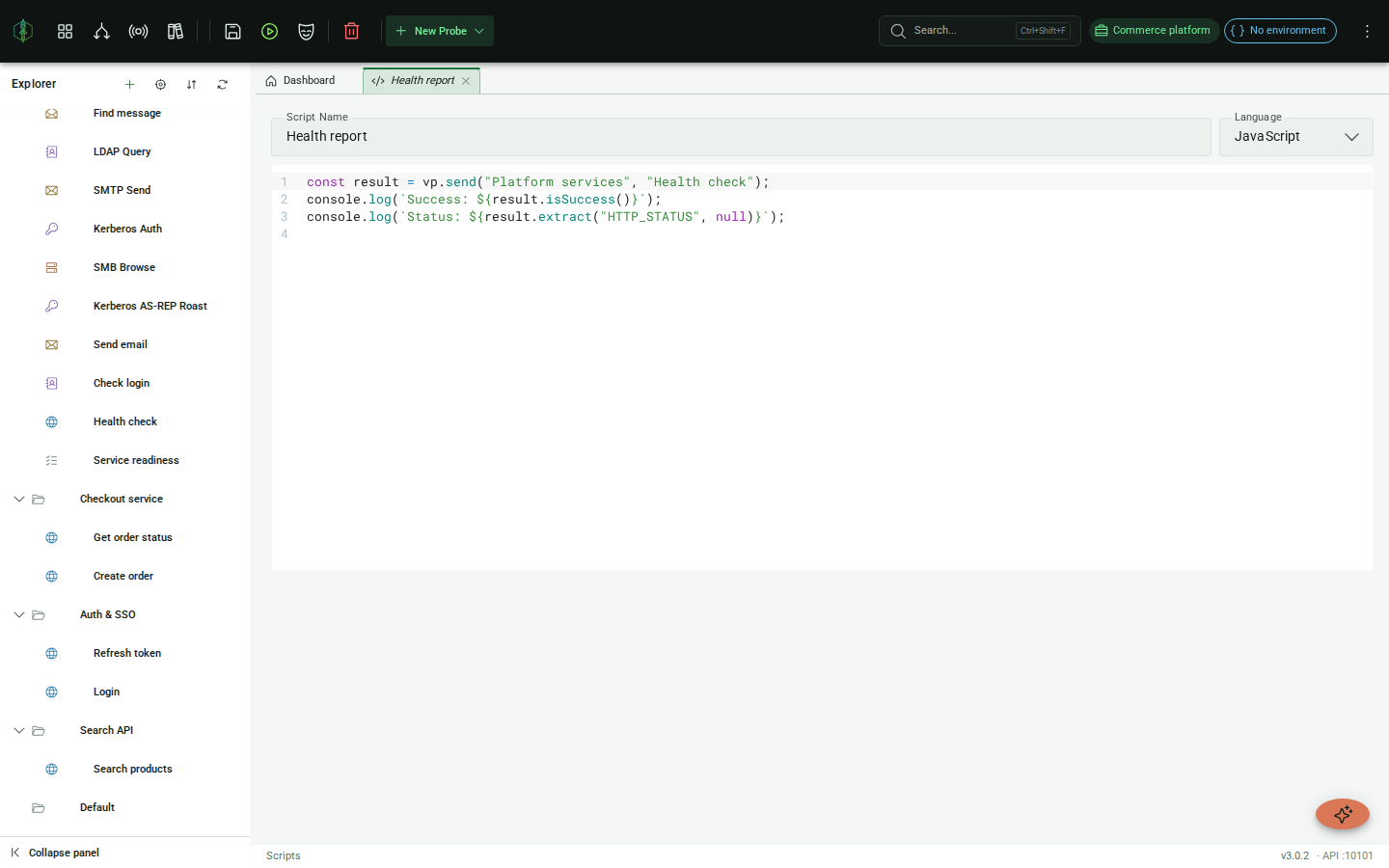Open the Health check probe
Viewport: 1389px width, 868px height.
[125, 421]
